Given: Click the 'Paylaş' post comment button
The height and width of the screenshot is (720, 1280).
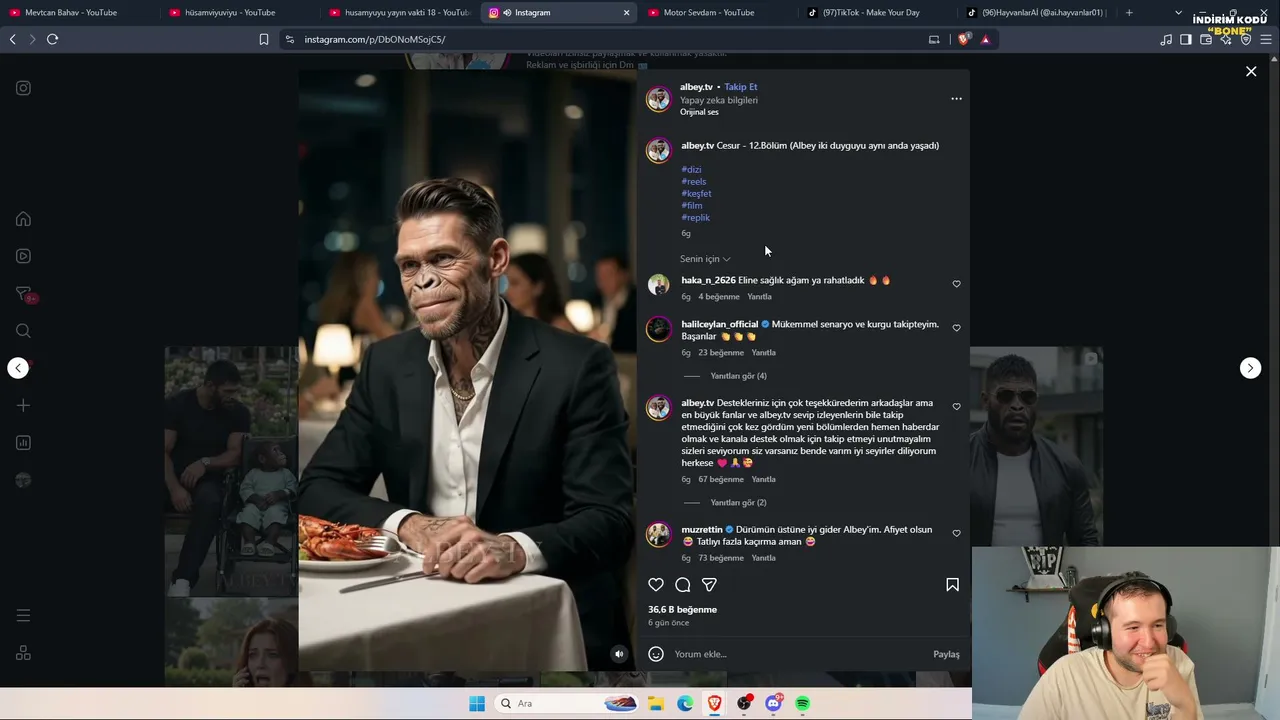Looking at the screenshot, I should (946, 654).
